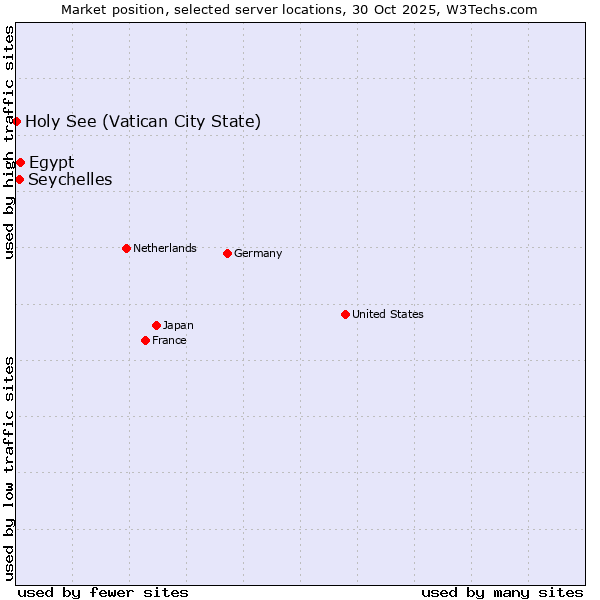This screenshot has width=600, height=600.
Task: Click the 'used by many sites' axis label
Action: (502, 592)
